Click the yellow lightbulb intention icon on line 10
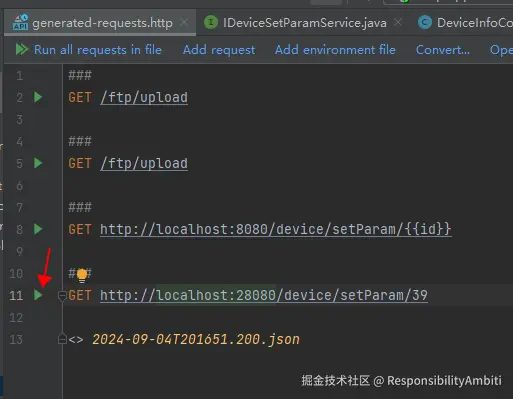This screenshot has width=513, height=399. tap(82, 275)
